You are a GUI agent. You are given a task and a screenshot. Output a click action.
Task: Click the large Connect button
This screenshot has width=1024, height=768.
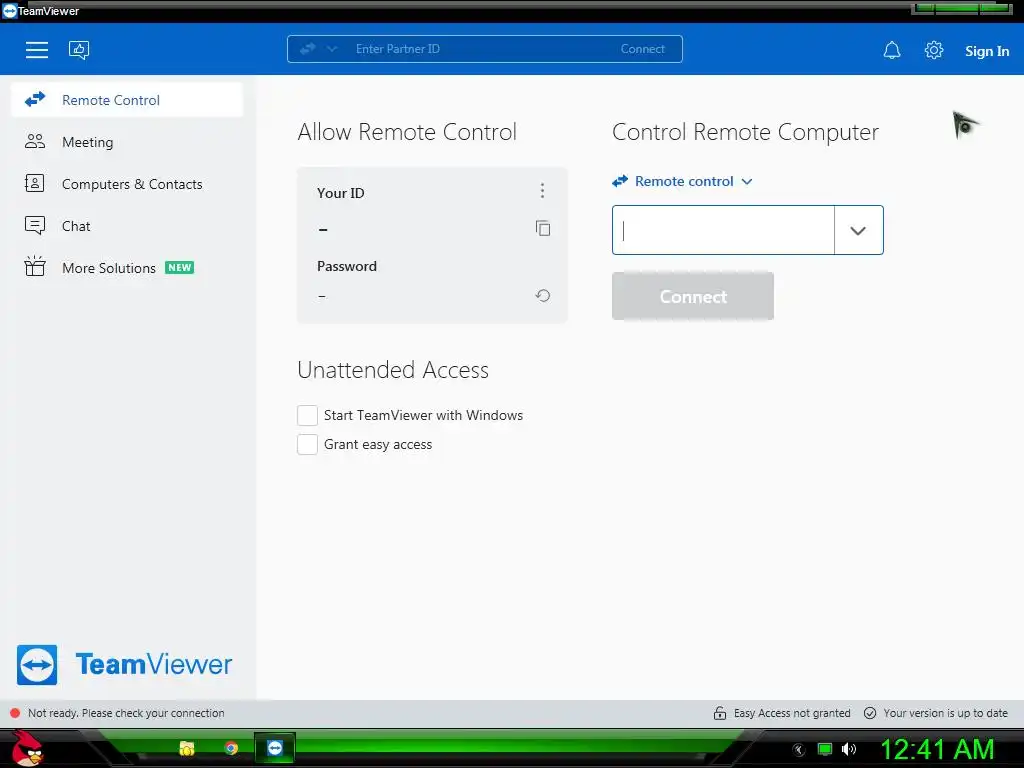pyautogui.click(x=693, y=296)
